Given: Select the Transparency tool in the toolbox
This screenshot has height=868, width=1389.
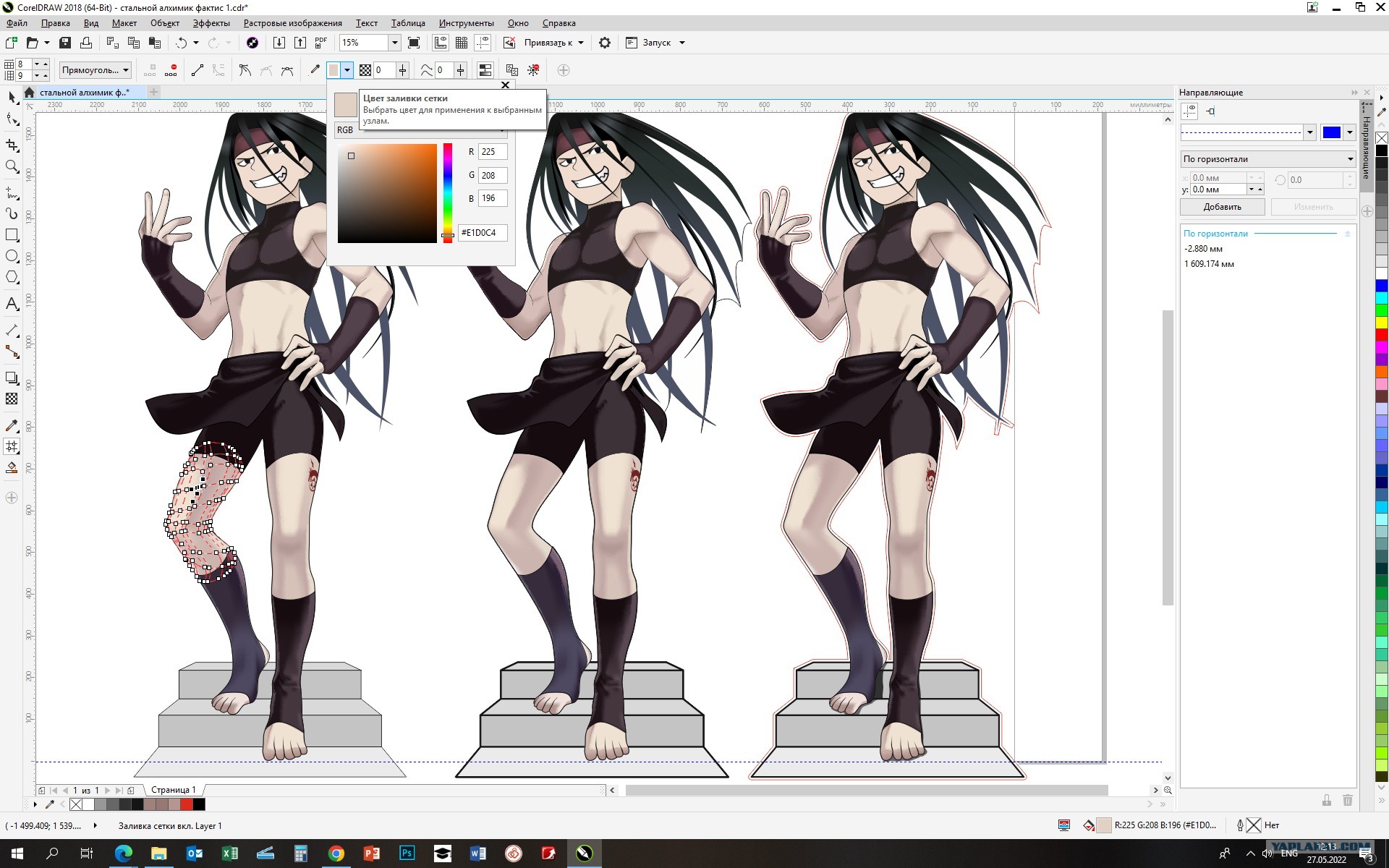Looking at the screenshot, I should [x=12, y=399].
